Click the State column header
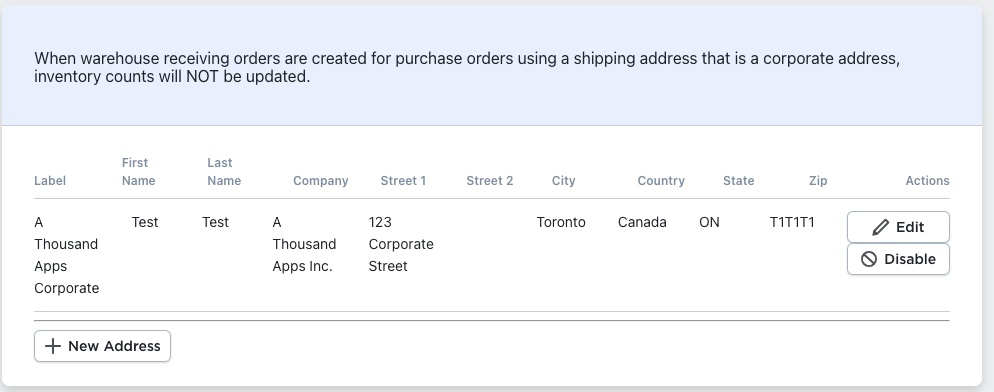Viewport: 994px width, 392px height. (x=739, y=181)
